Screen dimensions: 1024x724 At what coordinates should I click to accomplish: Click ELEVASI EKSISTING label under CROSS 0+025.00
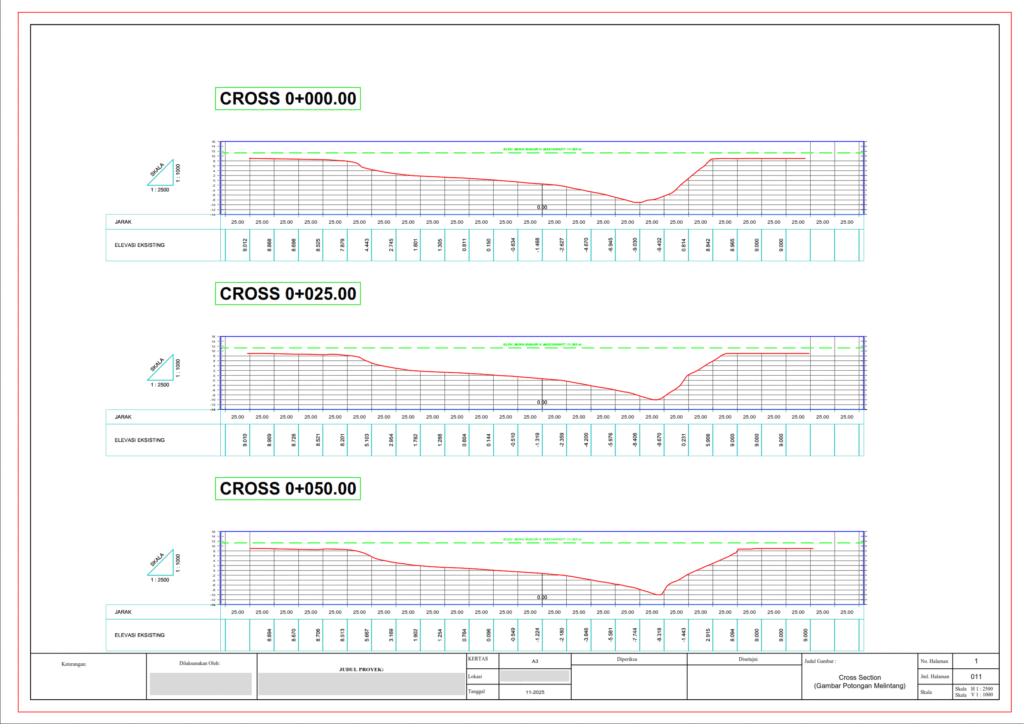140,440
